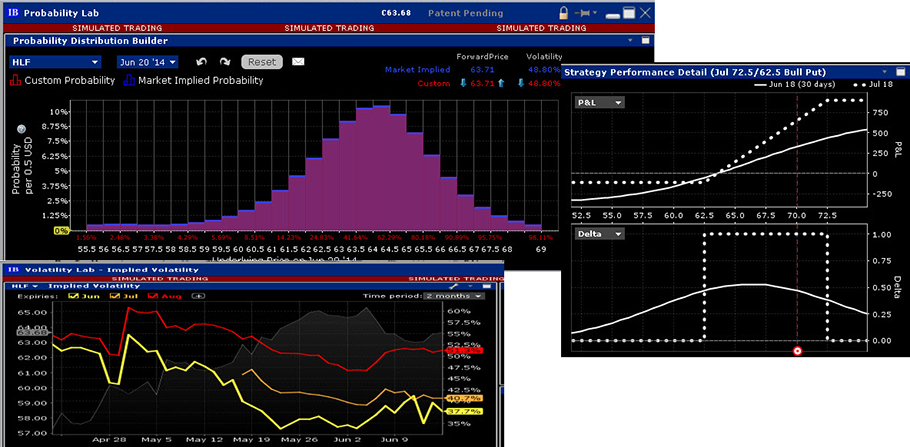Click the envelope mail icon
910x447 pixels.
298,62
